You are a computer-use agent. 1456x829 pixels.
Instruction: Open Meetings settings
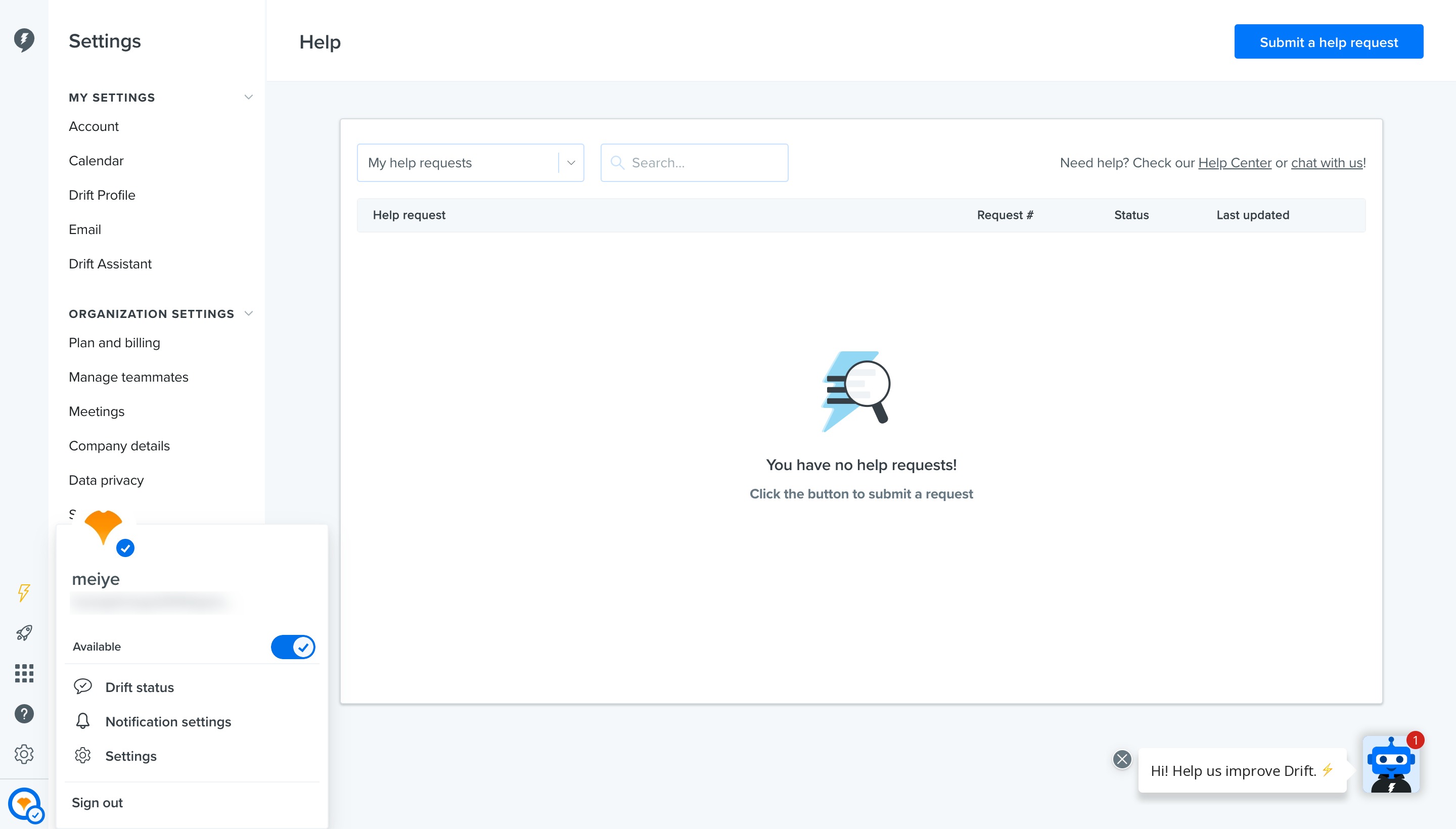coord(97,411)
